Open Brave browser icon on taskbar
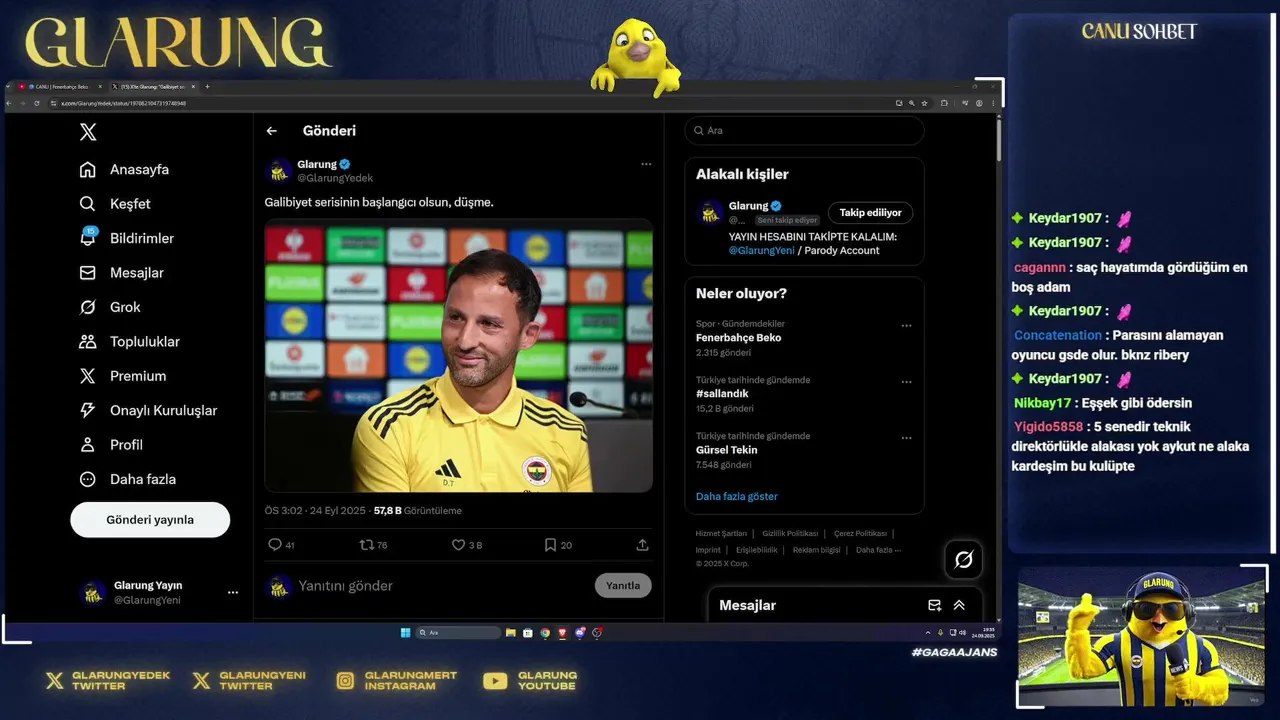 point(562,632)
